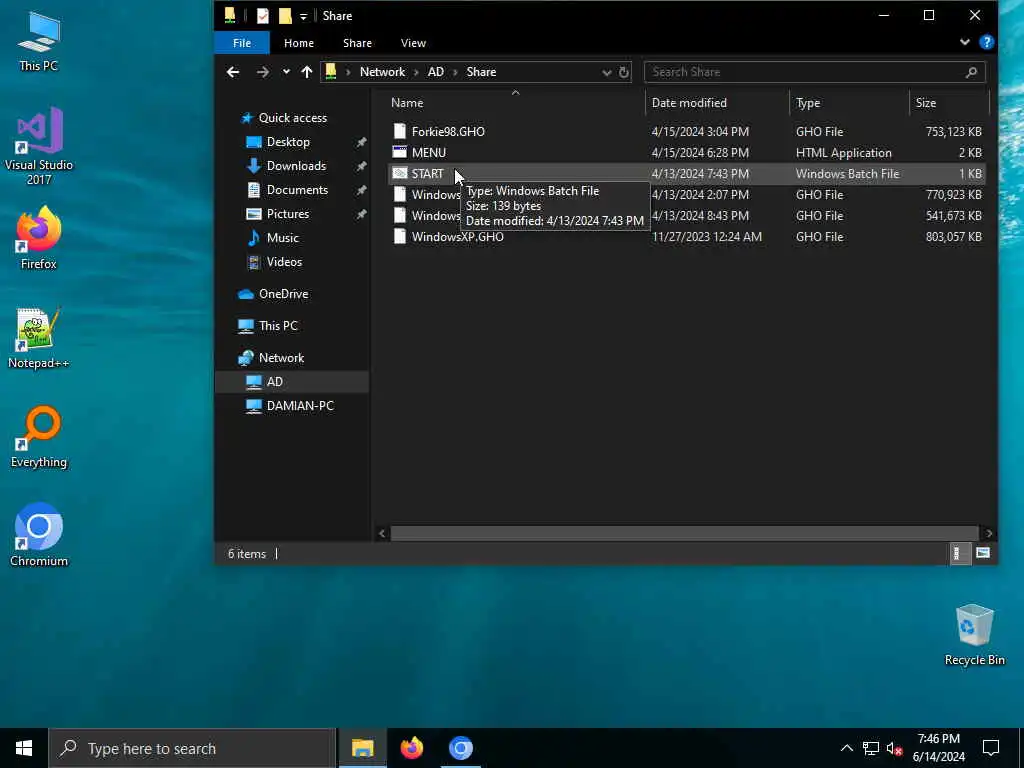Open Action Center notifications

991,748
